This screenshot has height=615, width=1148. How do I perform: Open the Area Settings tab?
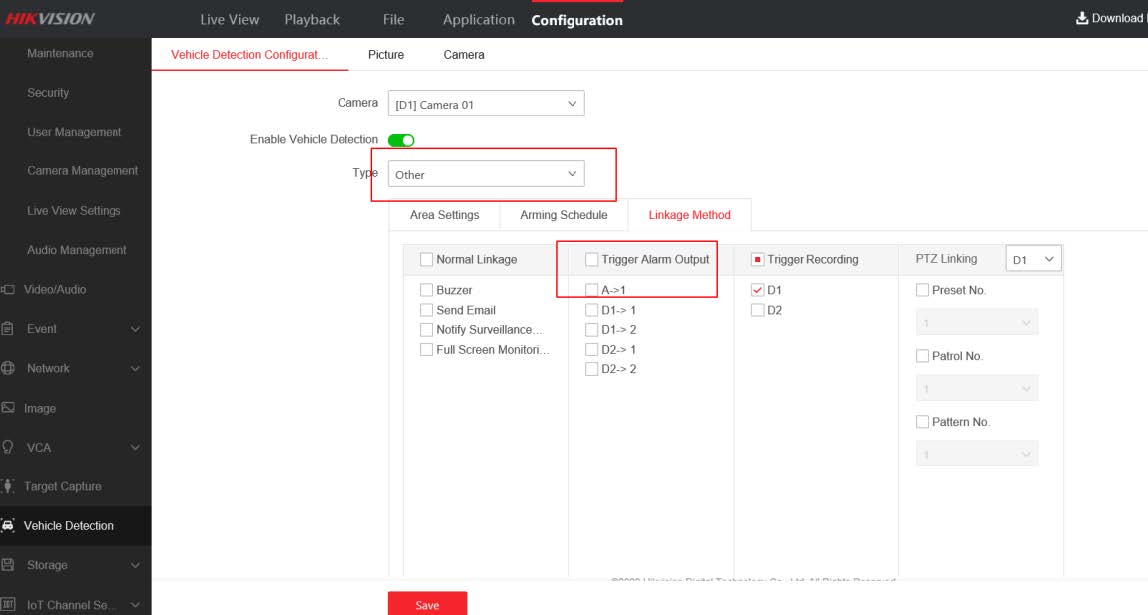click(444, 215)
